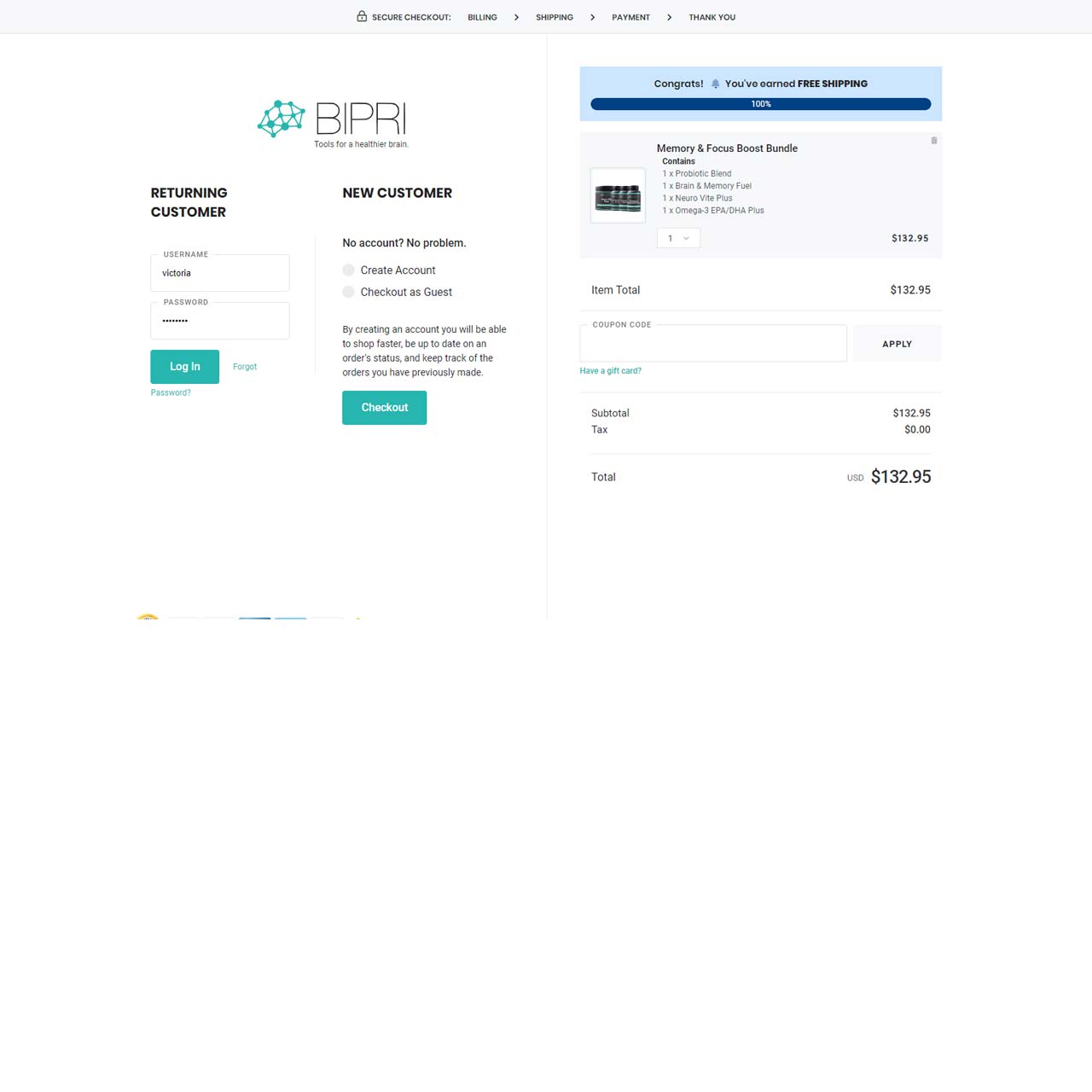Open the Forgot Password link
Image resolution: width=1092 pixels, height=1092 pixels.
245,367
